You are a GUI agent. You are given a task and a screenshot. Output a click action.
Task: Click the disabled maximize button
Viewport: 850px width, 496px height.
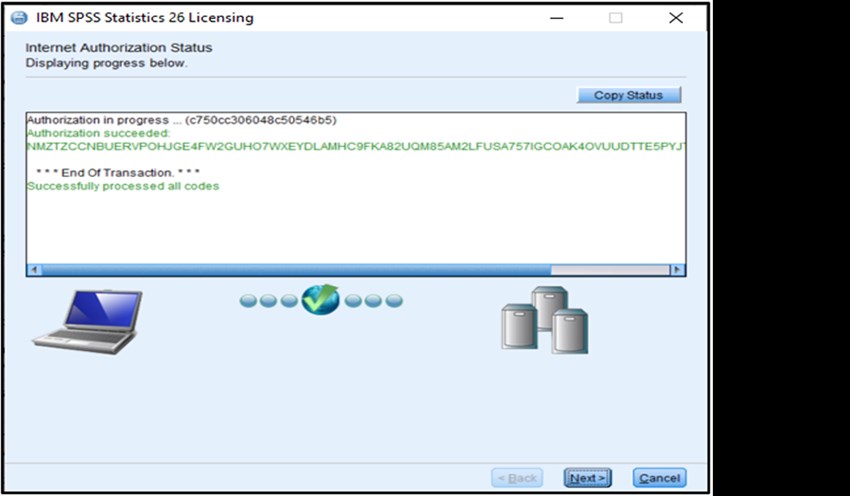(616, 18)
